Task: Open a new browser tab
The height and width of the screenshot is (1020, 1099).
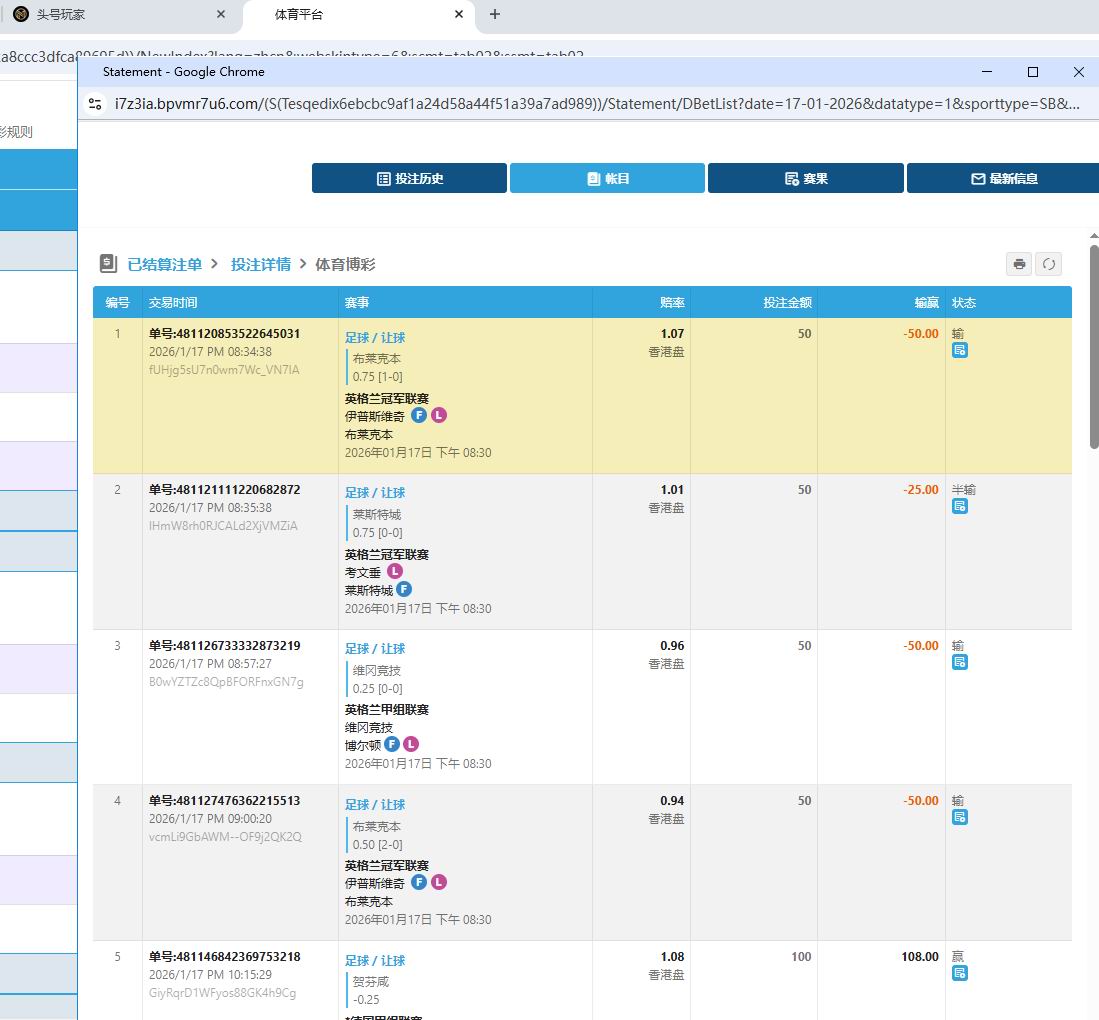Action: tap(494, 14)
